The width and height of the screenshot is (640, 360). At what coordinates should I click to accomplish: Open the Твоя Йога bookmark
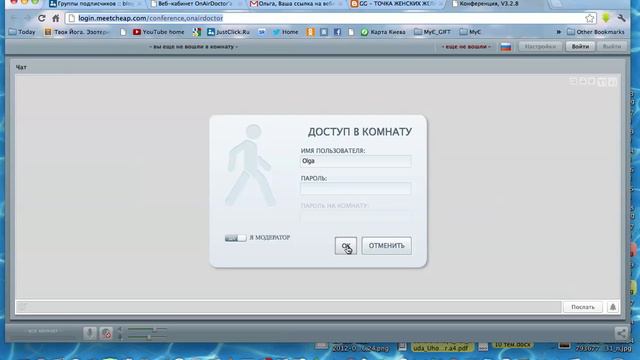click(77, 32)
